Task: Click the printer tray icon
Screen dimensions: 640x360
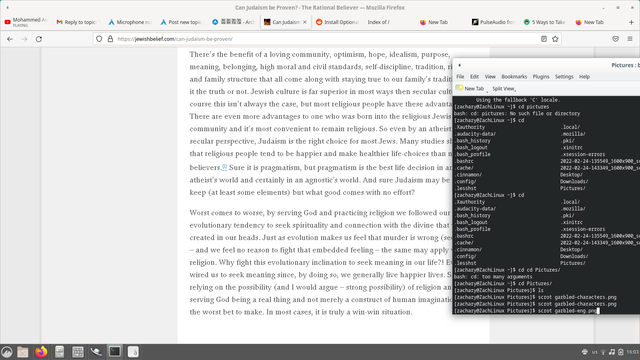Action: tap(585, 352)
